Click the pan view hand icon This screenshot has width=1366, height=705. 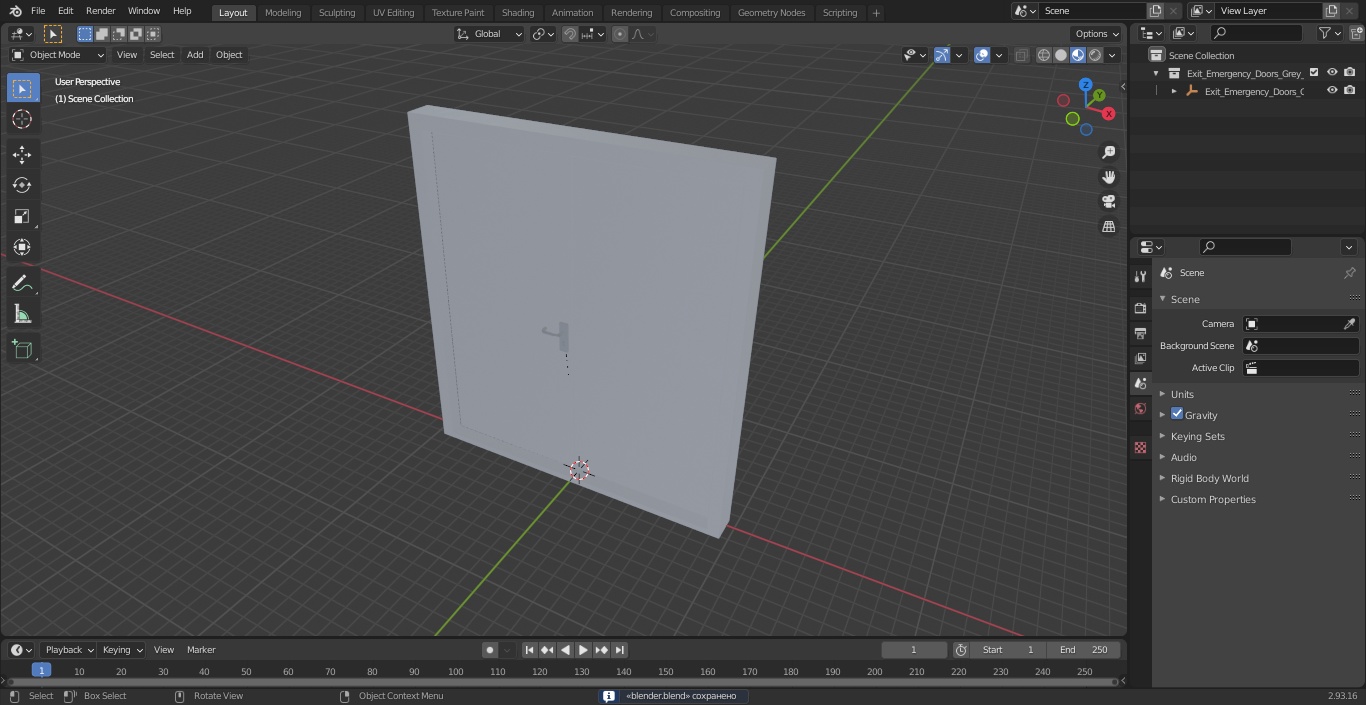(x=1108, y=177)
